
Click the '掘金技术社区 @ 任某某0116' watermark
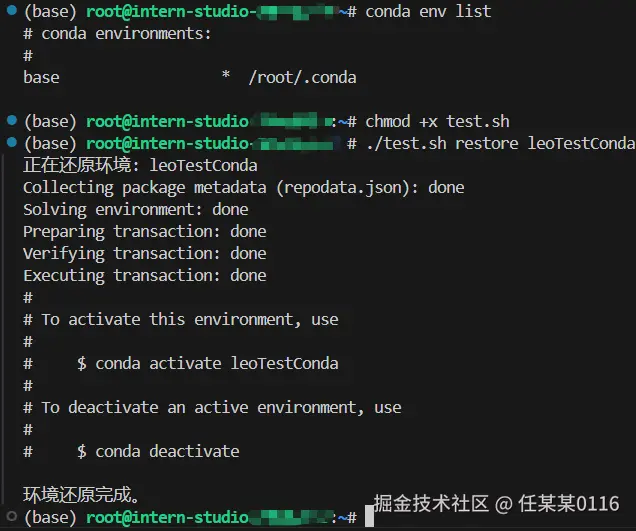click(496, 503)
